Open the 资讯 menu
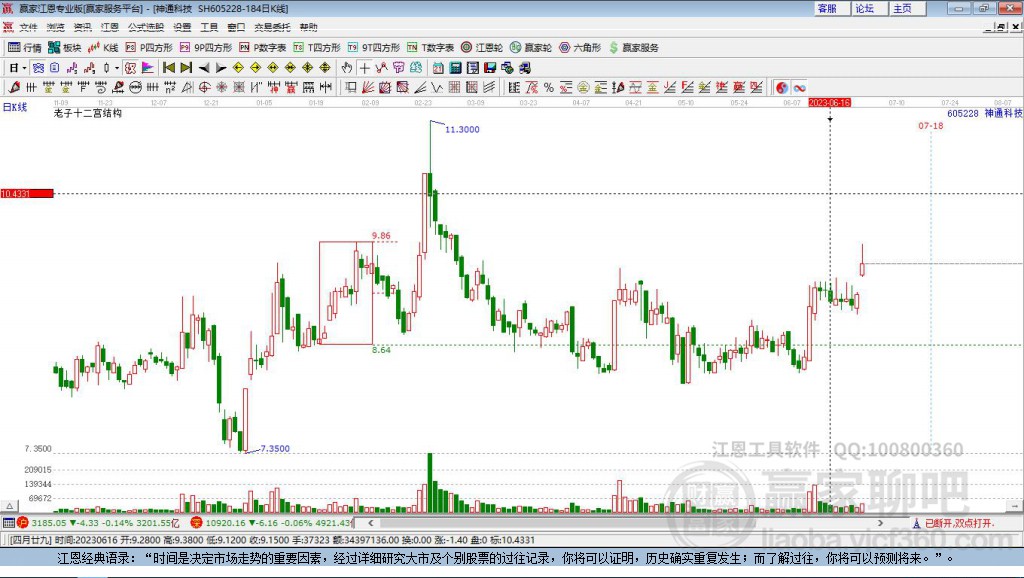Screen dimensions: 1024x578 pyautogui.click(x=83, y=27)
